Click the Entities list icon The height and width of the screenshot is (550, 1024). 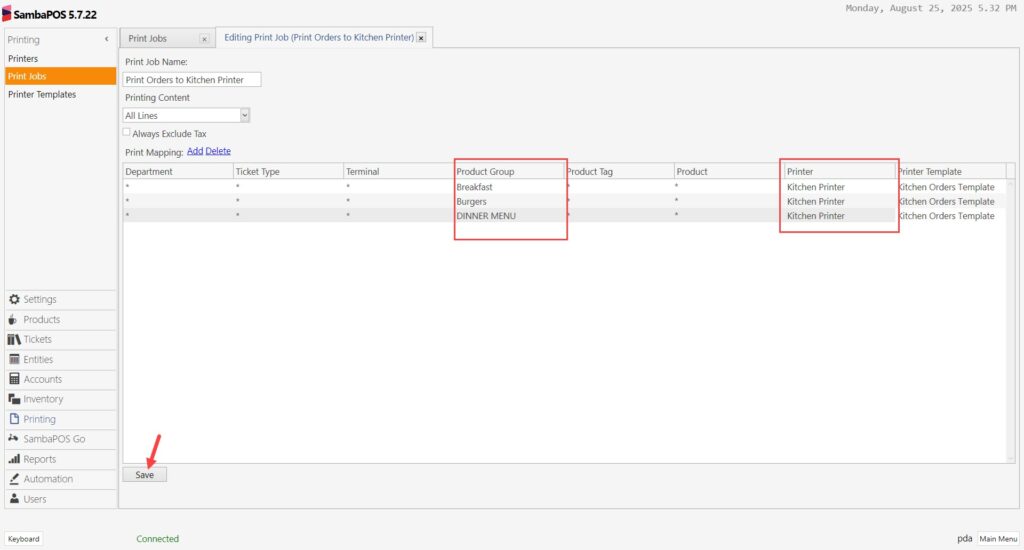pyautogui.click(x=14, y=359)
